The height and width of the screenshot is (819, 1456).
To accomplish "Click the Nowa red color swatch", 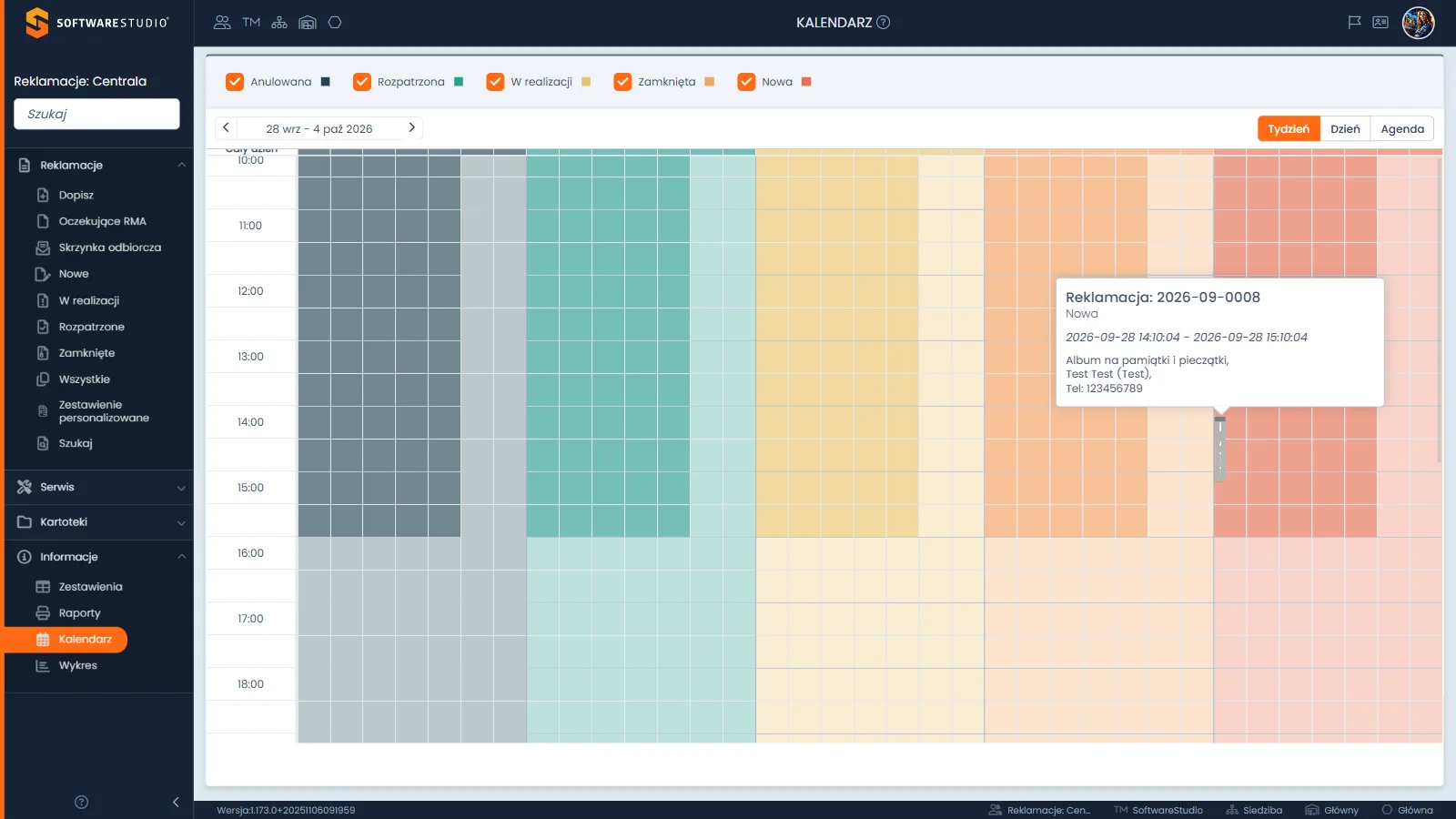I will click(x=806, y=82).
